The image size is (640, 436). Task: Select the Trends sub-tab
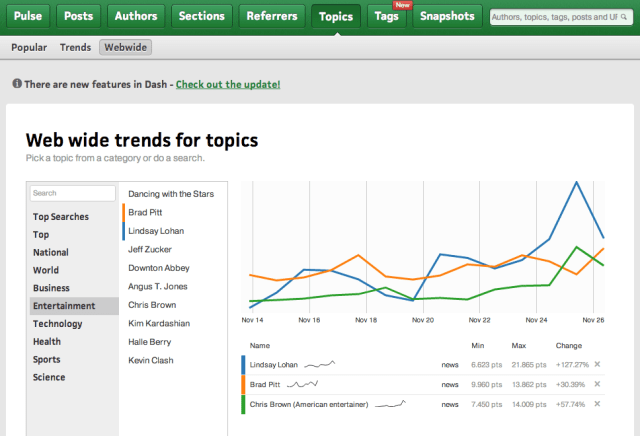pyautogui.click(x=75, y=47)
